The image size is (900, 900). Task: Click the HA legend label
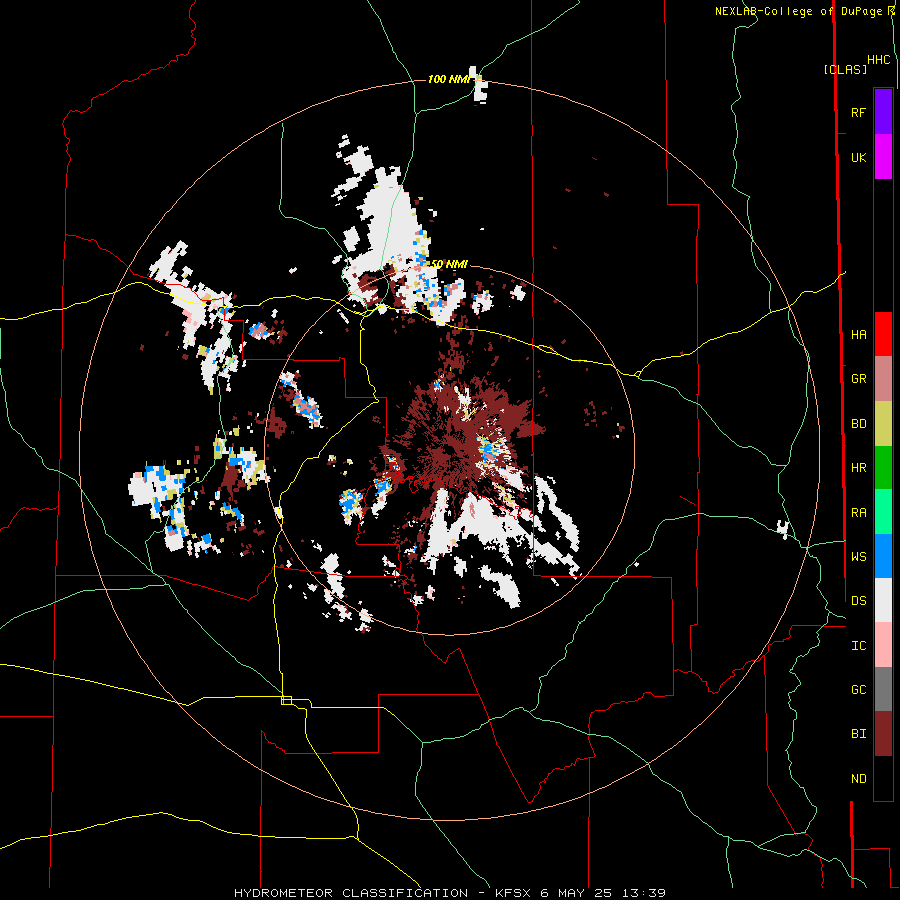click(858, 334)
